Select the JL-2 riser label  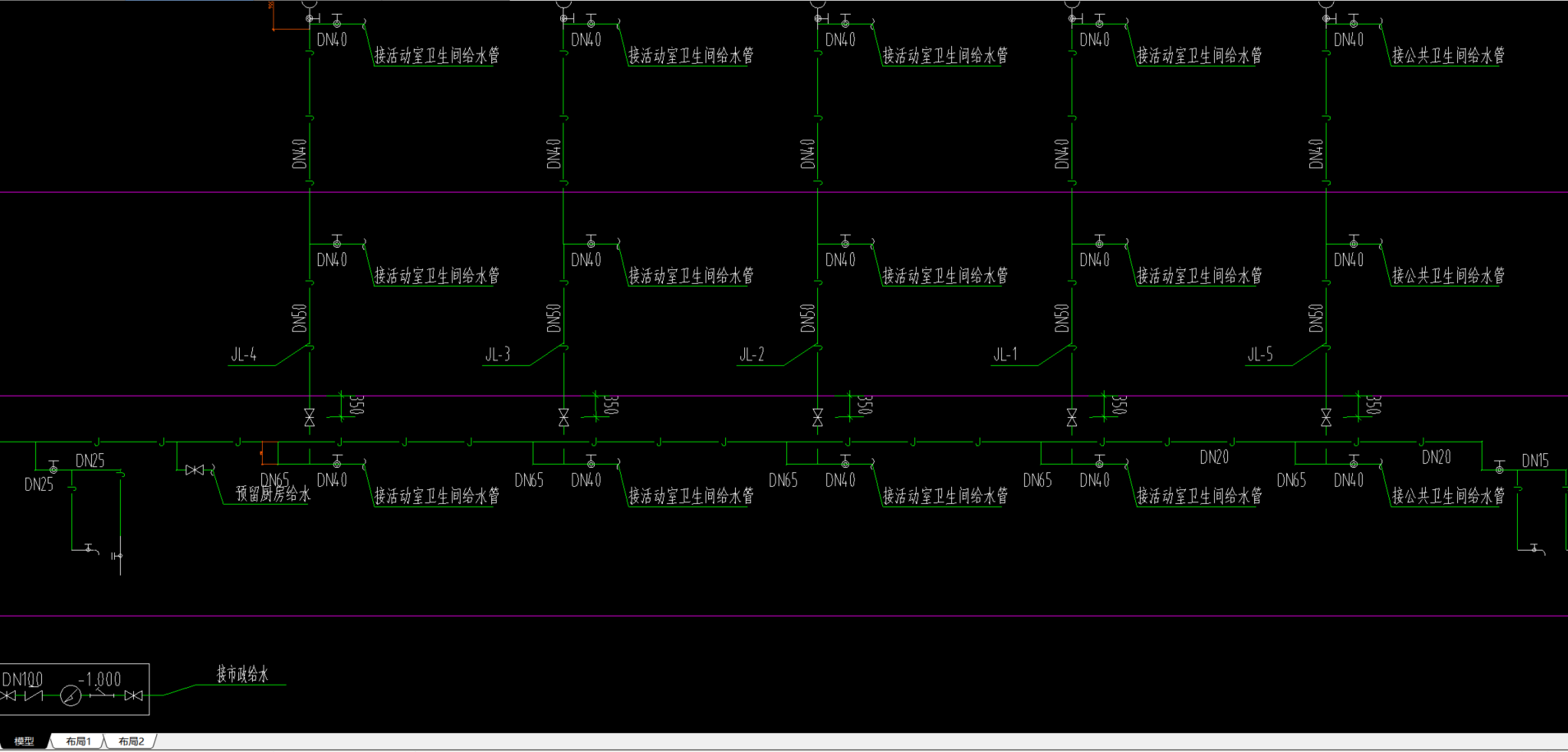(752, 355)
